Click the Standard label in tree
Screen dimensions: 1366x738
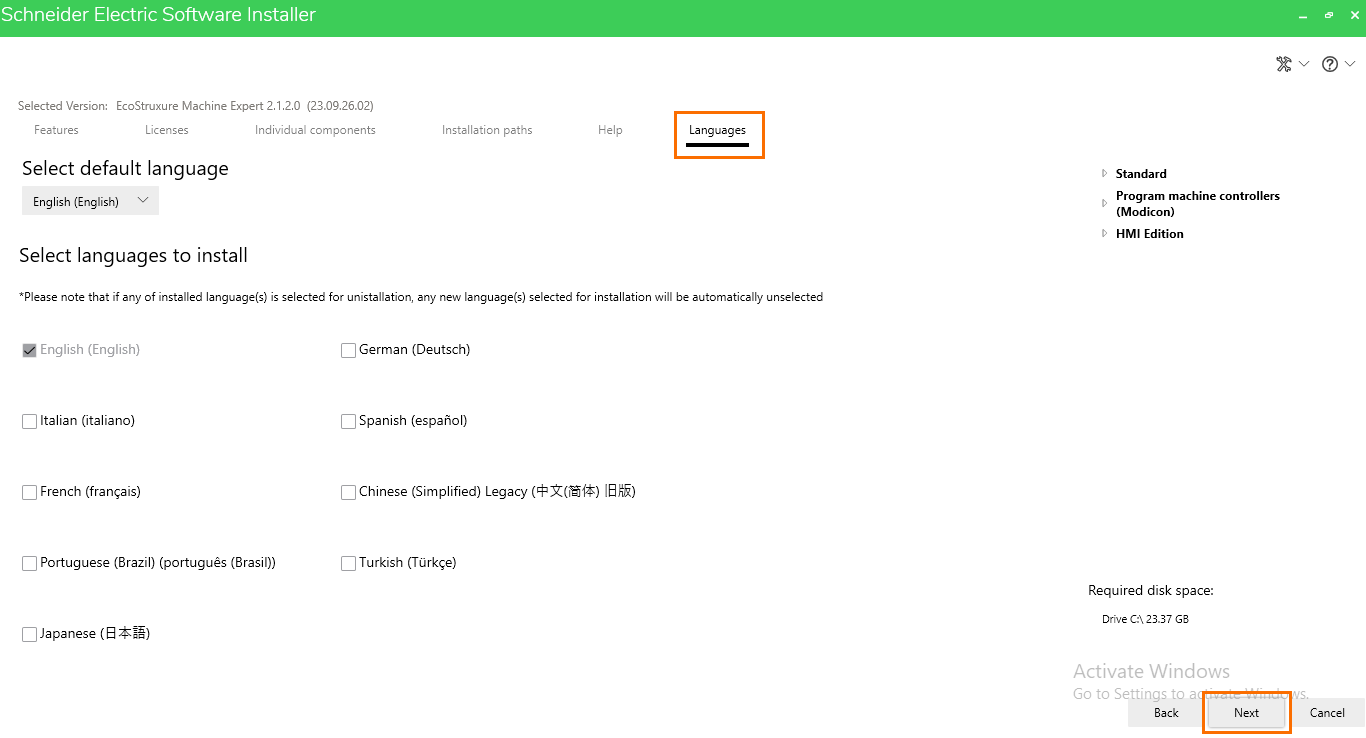1141,174
